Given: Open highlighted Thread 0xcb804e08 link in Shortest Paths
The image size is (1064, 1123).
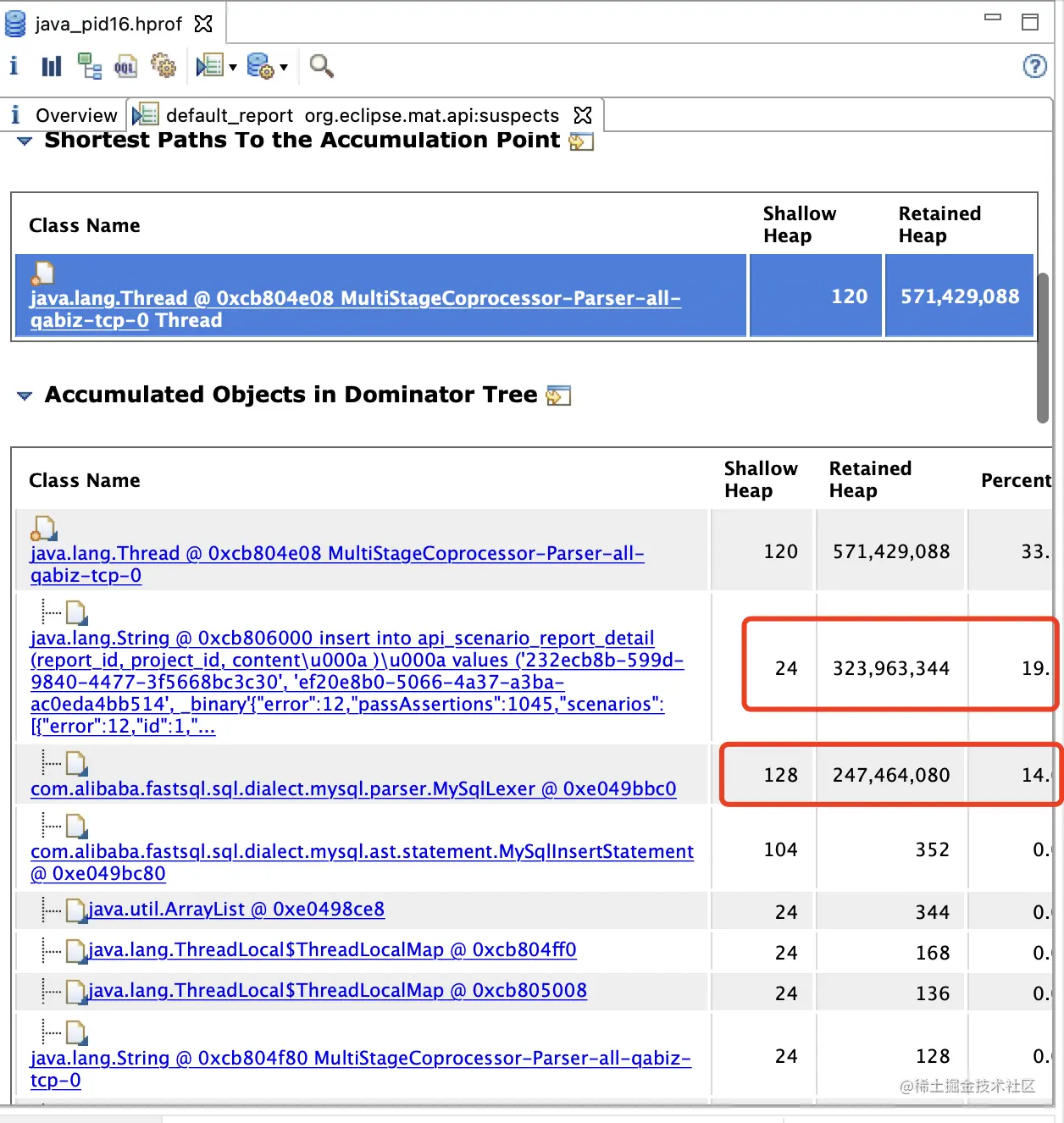Looking at the screenshot, I should tap(356, 309).
